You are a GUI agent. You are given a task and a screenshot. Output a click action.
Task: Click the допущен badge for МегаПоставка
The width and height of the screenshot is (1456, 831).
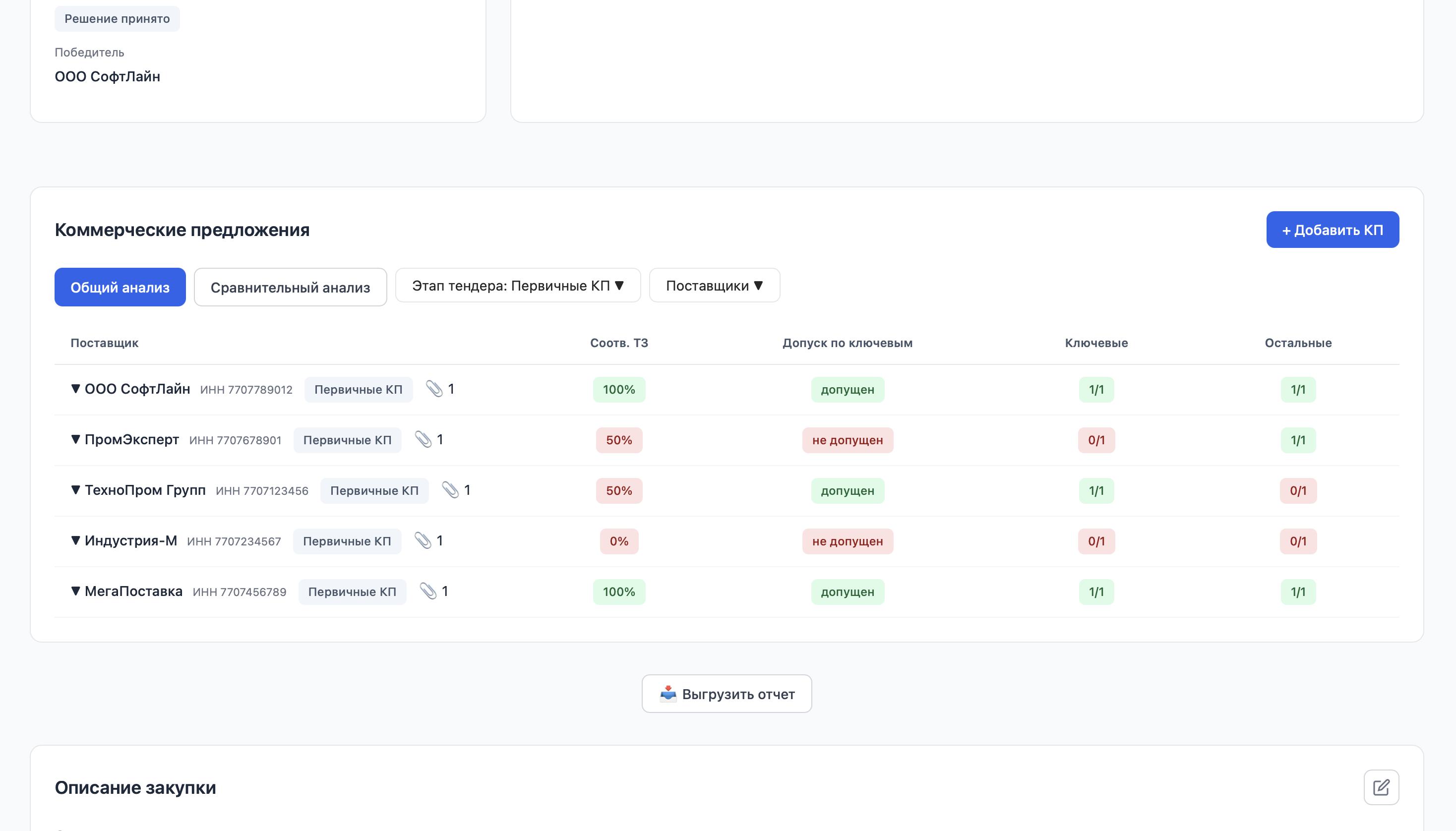pyautogui.click(x=848, y=592)
